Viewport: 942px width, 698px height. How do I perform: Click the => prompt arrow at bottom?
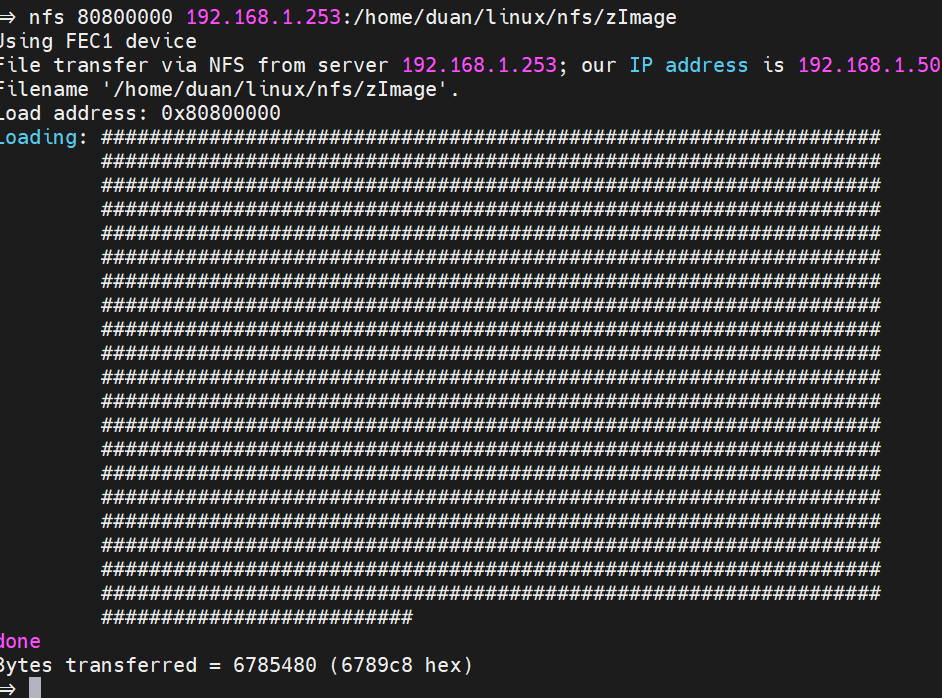pyautogui.click(x=8, y=688)
